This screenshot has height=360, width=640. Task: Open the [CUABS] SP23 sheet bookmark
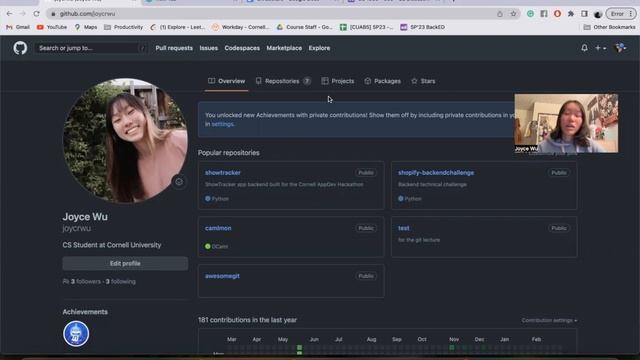367,27
